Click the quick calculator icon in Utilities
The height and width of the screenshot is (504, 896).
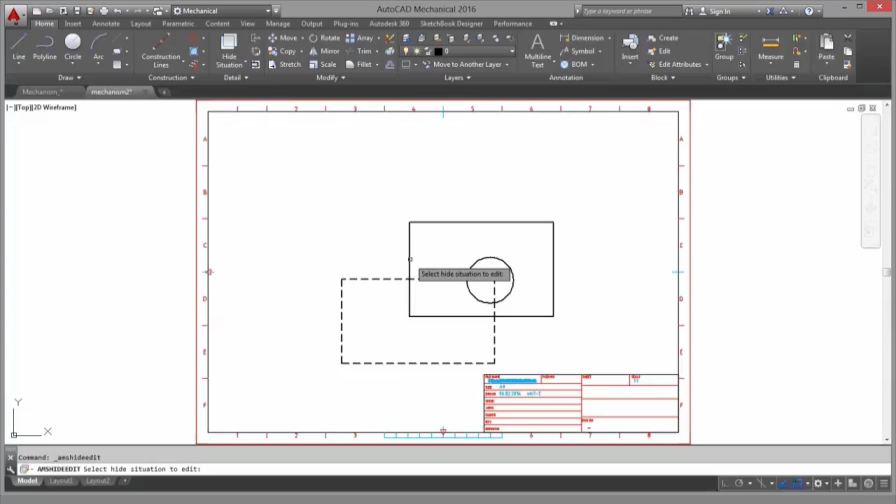pyautogui.click(x=796, y=65)
